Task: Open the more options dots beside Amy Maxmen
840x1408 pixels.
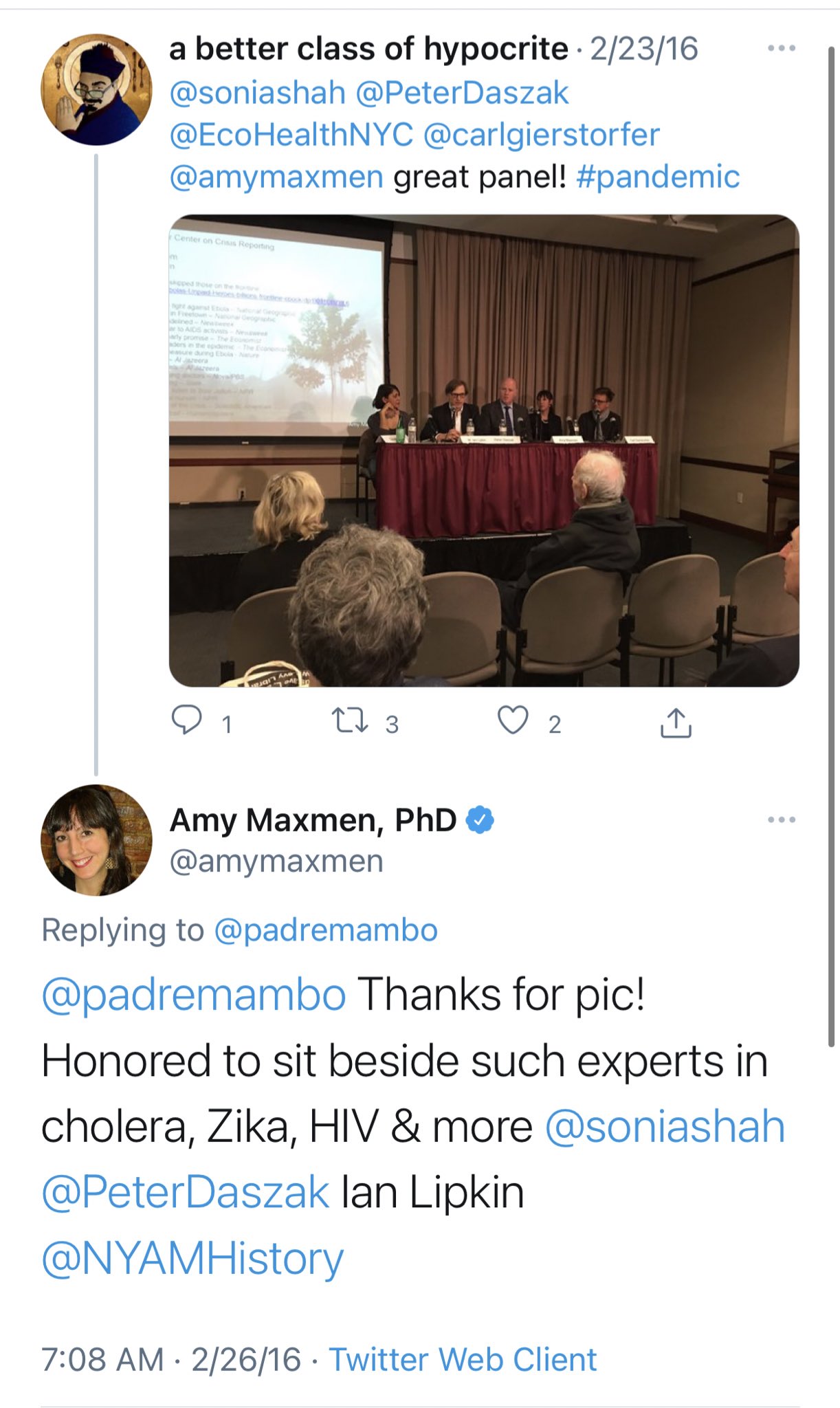Action: coord(782,819)
